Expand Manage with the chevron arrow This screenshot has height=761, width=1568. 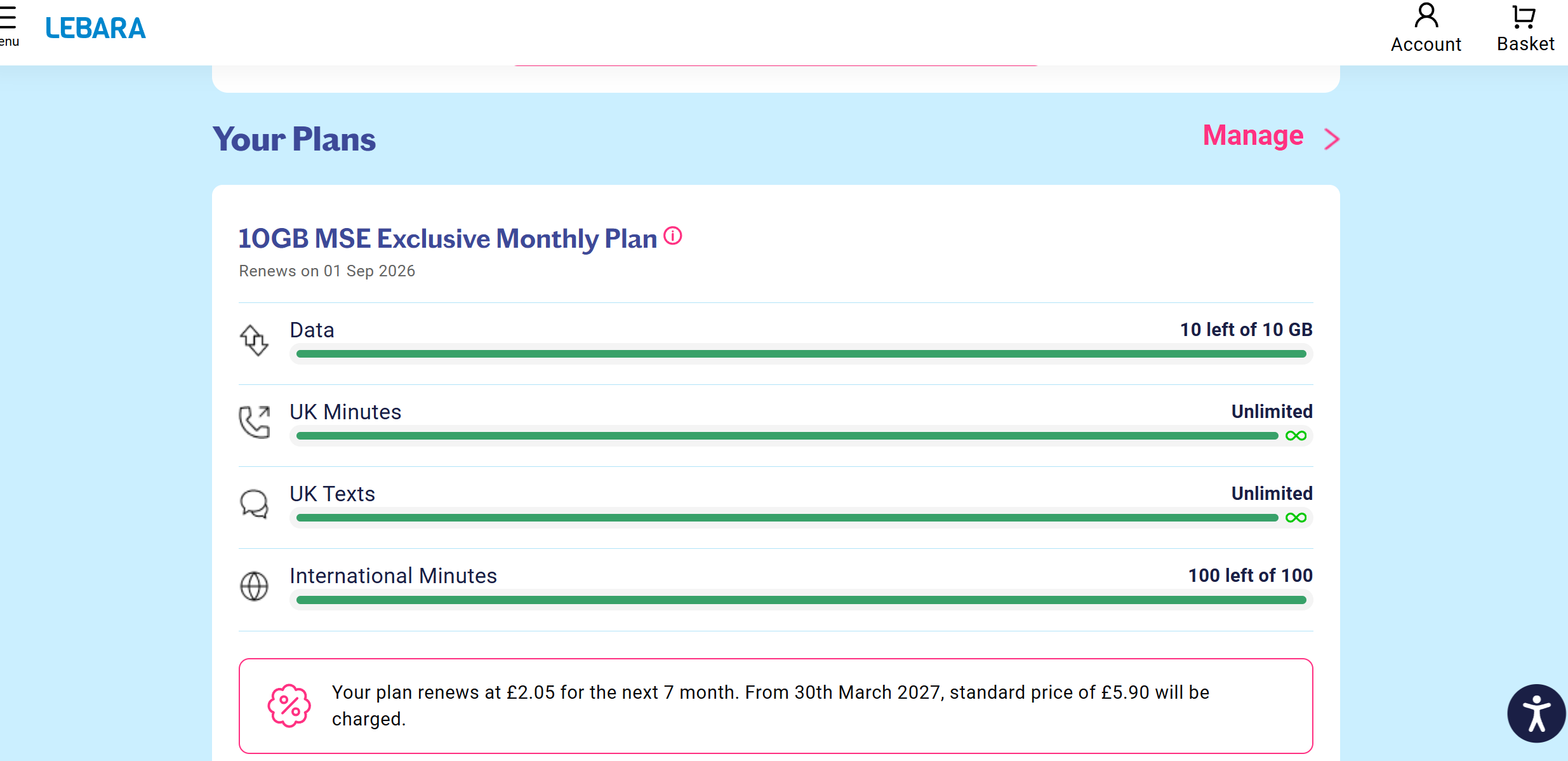click(1332, 138)
